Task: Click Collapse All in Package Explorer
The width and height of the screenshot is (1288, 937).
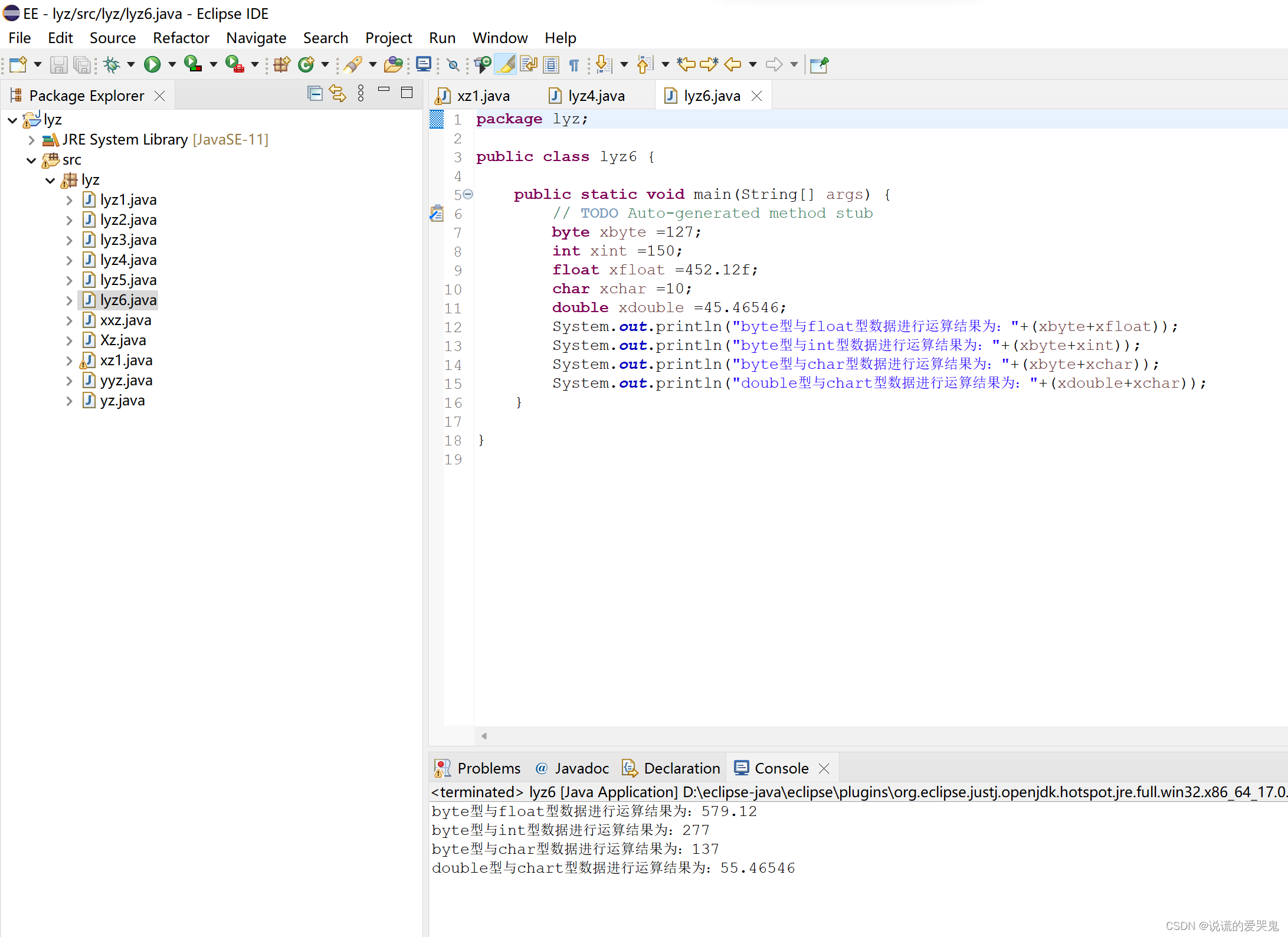Action: pos(314,93)
